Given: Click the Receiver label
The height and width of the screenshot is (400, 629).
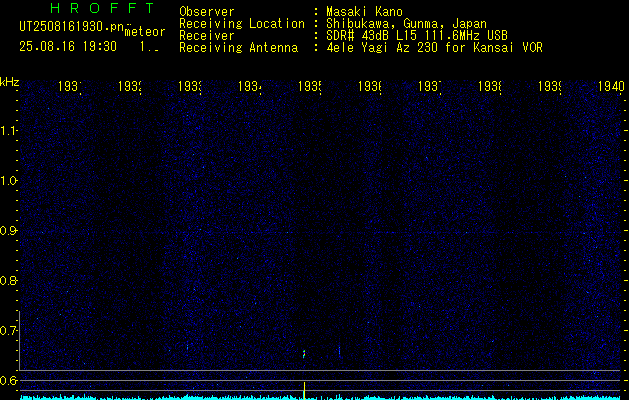Looking at the screenshot, I should pos(207,36).
